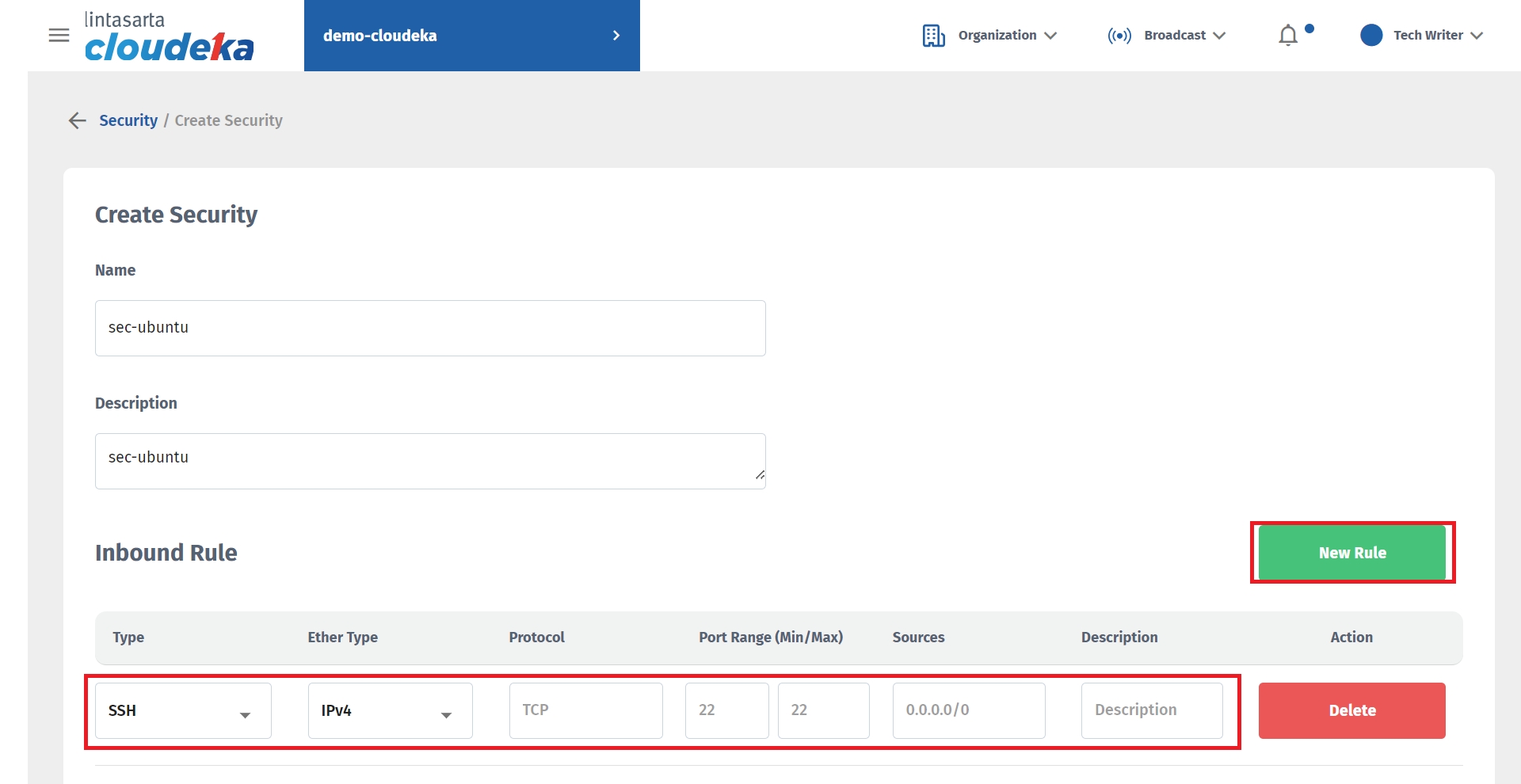Click the Description textarea of the security group

click(x=430, y=461)
